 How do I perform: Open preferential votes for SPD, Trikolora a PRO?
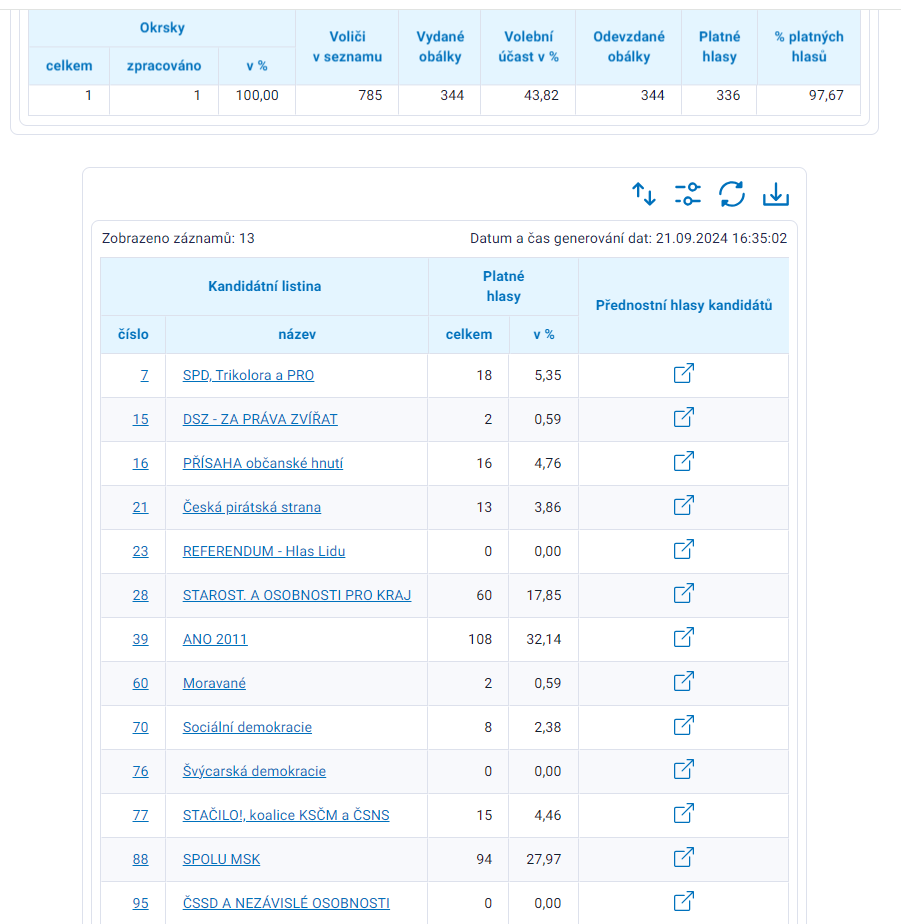coord(684,373)
